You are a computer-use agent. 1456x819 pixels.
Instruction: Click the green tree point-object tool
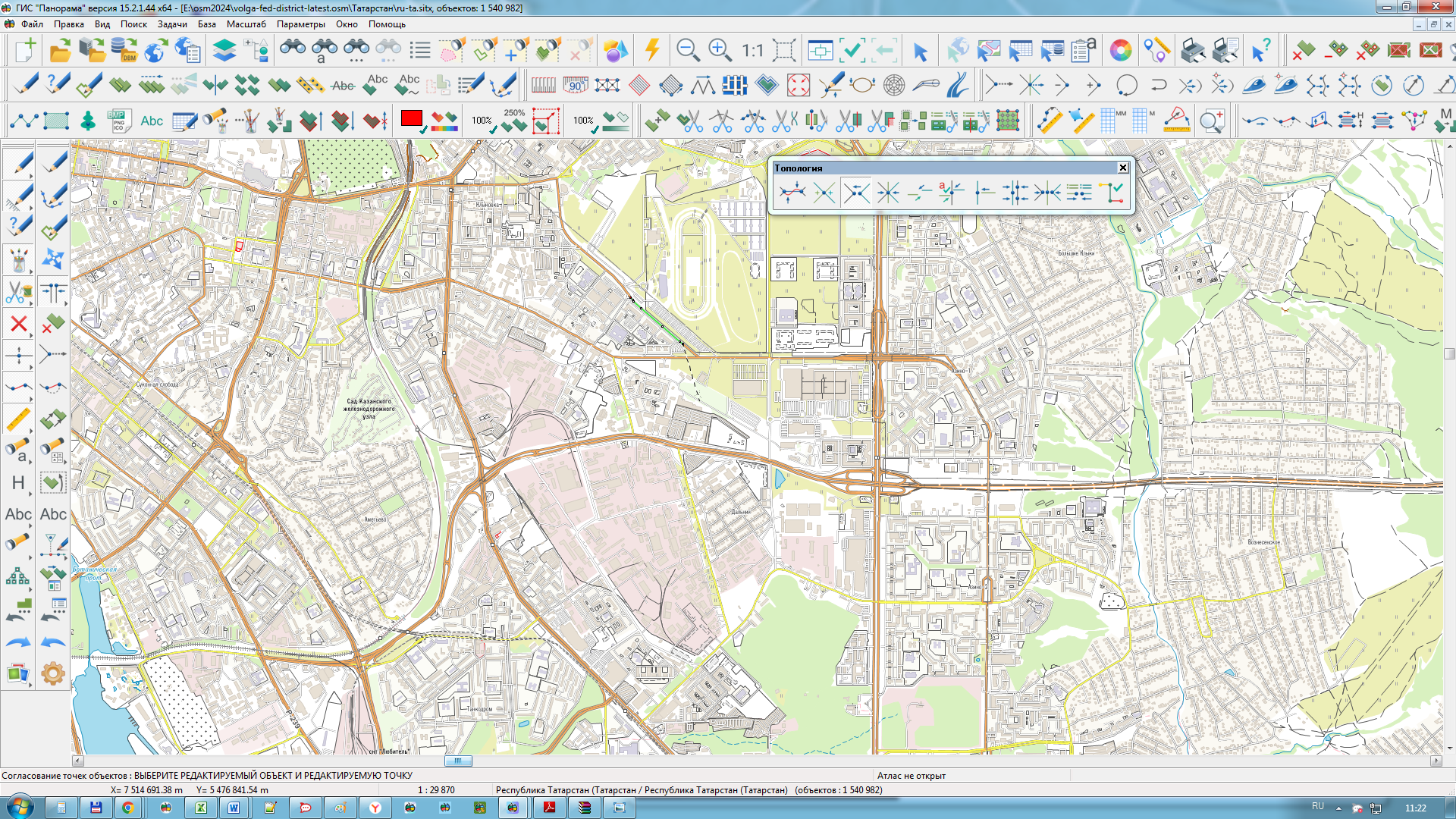pyautogui.click(x=88, y=121)
